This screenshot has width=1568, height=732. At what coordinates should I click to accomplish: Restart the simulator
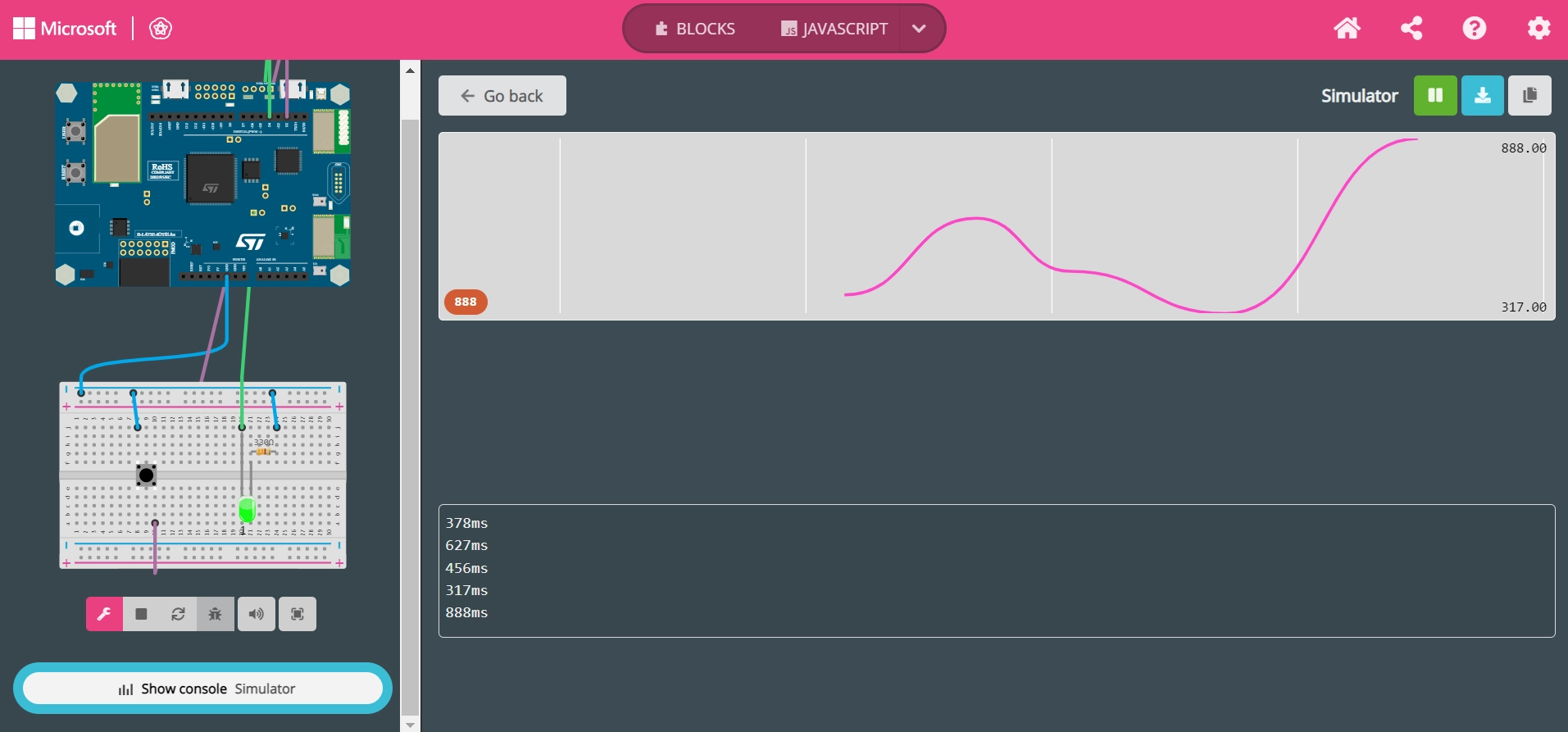178,614
